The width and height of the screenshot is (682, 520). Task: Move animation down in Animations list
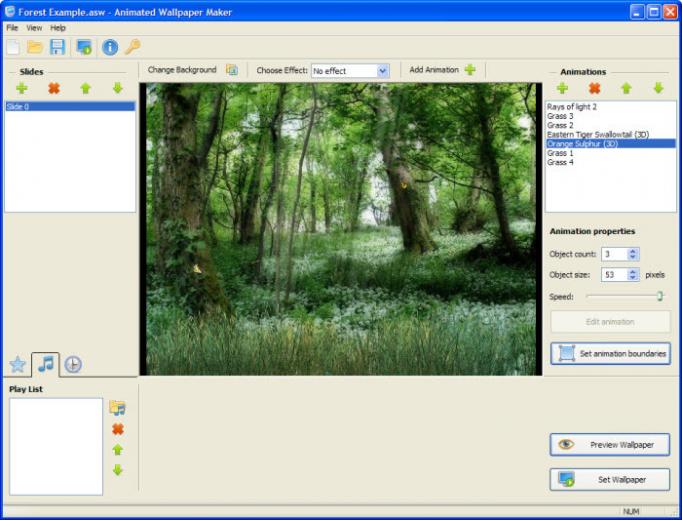(x=658, y=88)
